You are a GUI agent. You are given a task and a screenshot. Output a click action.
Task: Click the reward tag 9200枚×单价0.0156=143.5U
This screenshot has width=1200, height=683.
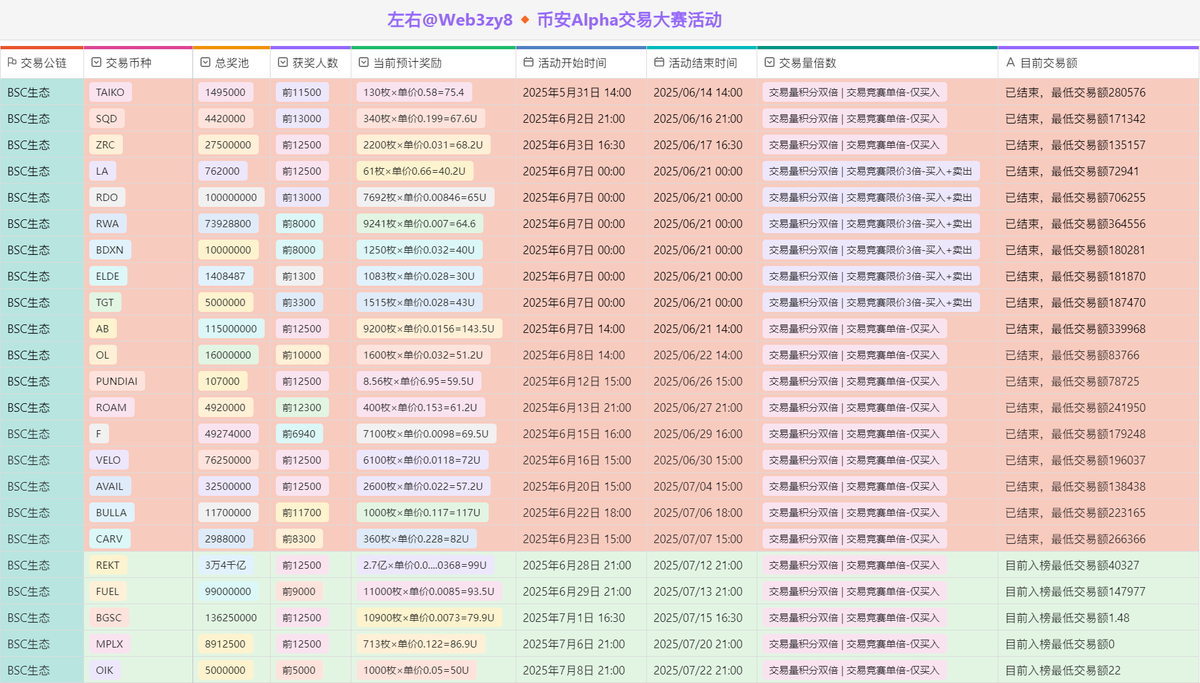430,328
